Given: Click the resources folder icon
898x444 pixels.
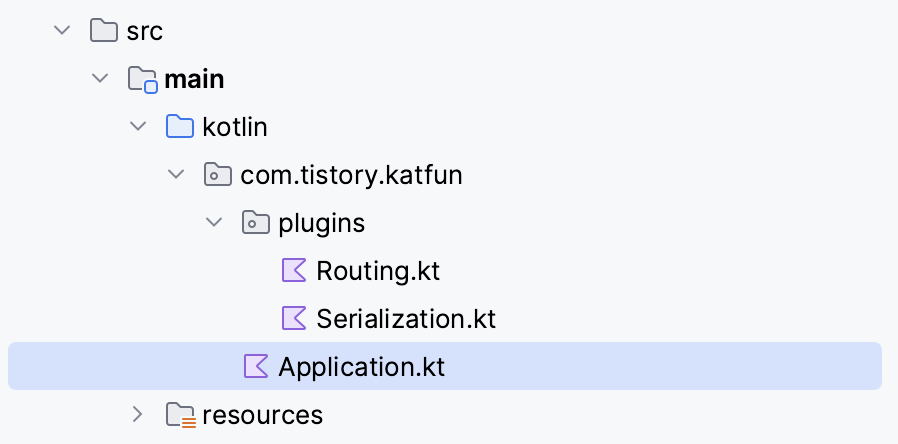Looking at the screenshot, I should tap(181, 415).
